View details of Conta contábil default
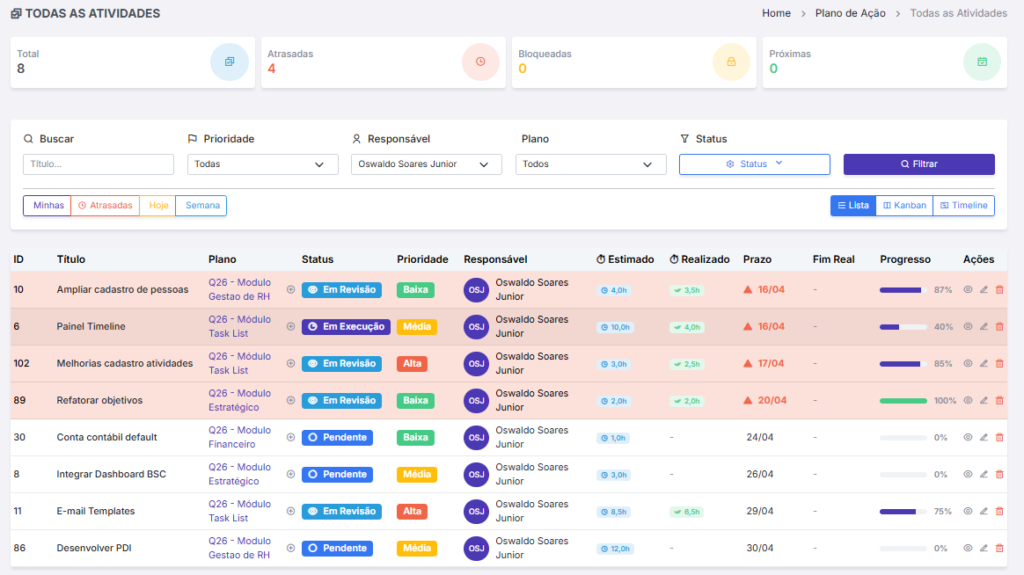1024x575 pixels. tap(968, 437)
